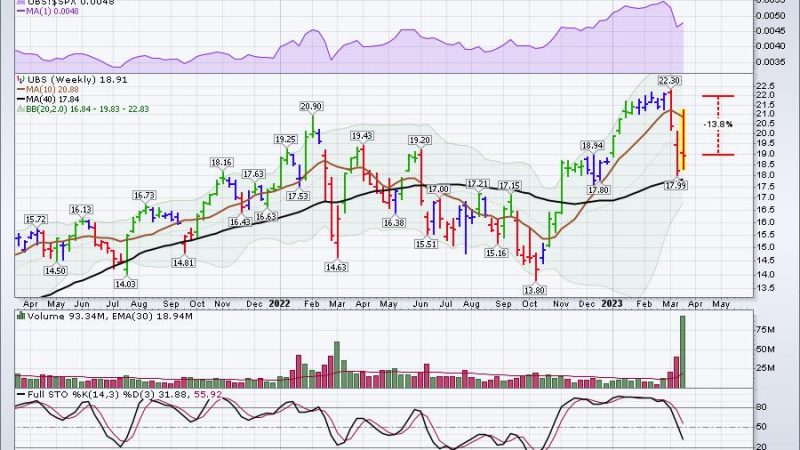Click the 2023 year label on time axis
This screenshot has width=800, height=450.
tap(612, 304)
